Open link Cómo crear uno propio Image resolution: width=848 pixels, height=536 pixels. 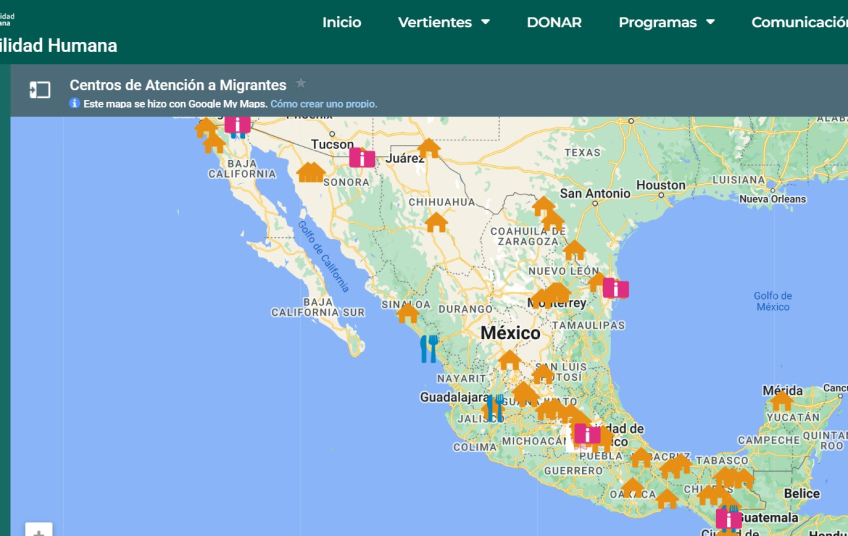pyautogui.click(x=323, y=104)
